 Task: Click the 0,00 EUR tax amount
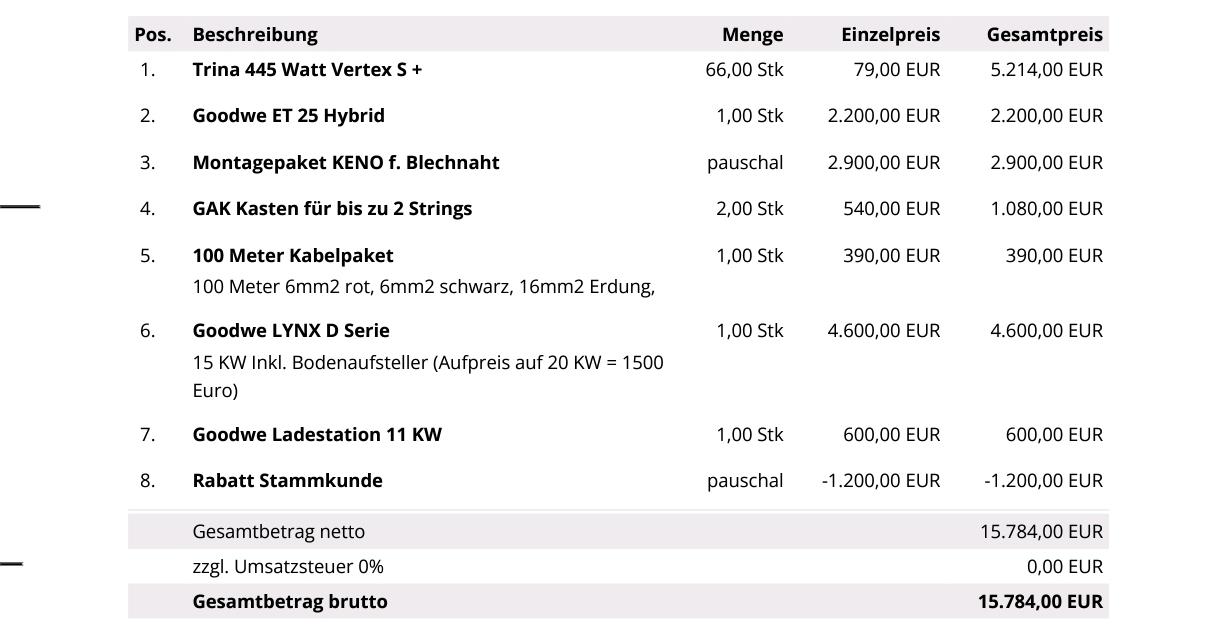(1064, 567)
